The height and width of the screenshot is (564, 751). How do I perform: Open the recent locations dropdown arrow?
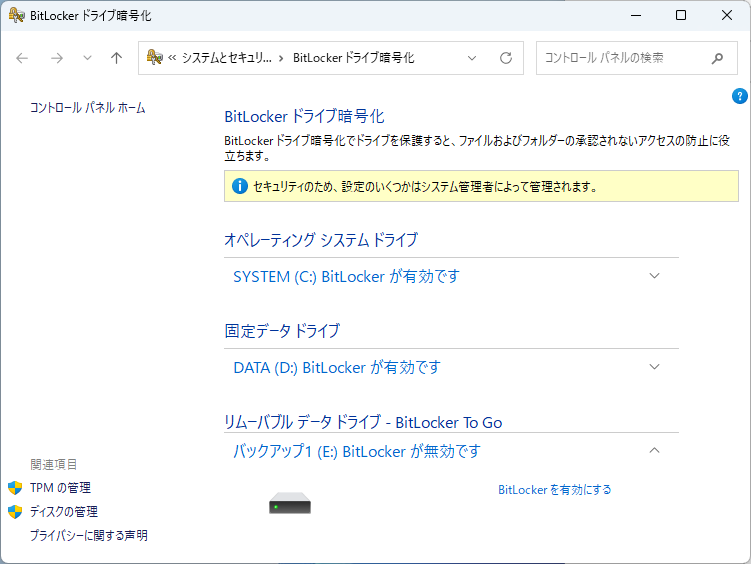coord(87,58)
